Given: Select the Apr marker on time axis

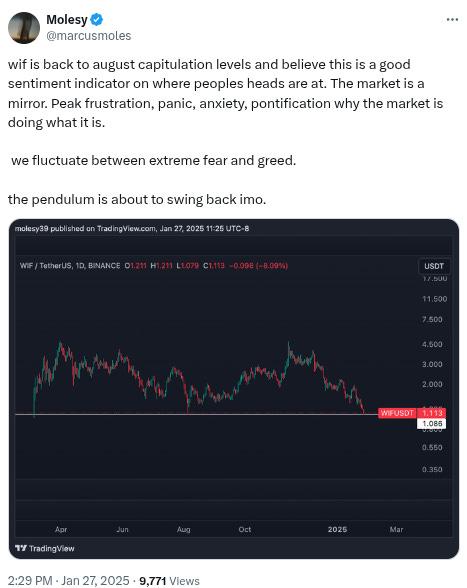Looking at the screenshot, I should pyautogui.click(x=61, y=529).
